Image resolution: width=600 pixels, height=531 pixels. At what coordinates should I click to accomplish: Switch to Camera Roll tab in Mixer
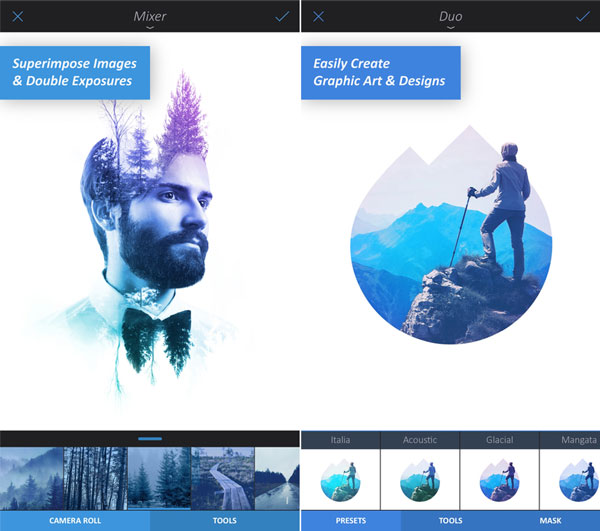click(x=75, y=521)
